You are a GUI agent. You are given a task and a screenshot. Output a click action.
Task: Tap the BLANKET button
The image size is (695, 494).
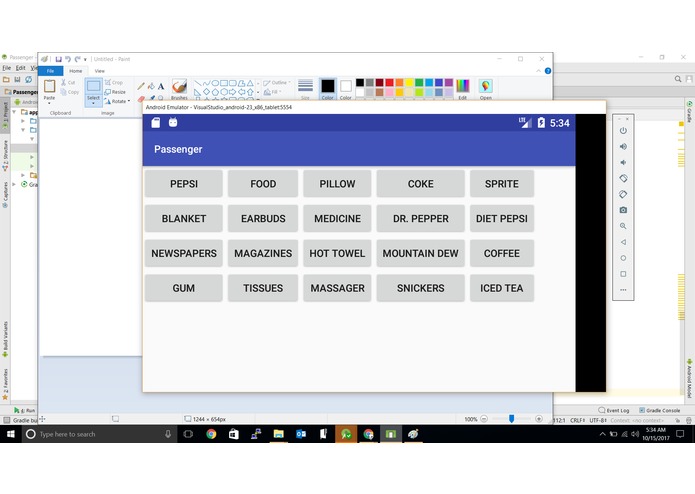184,219
